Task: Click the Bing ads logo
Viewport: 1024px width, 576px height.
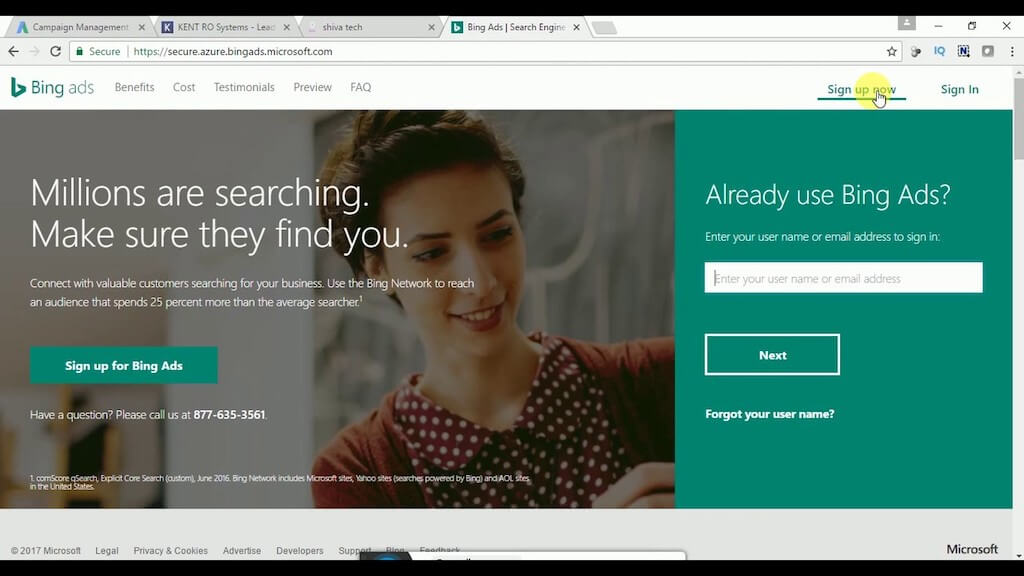Action: [52, 88]
